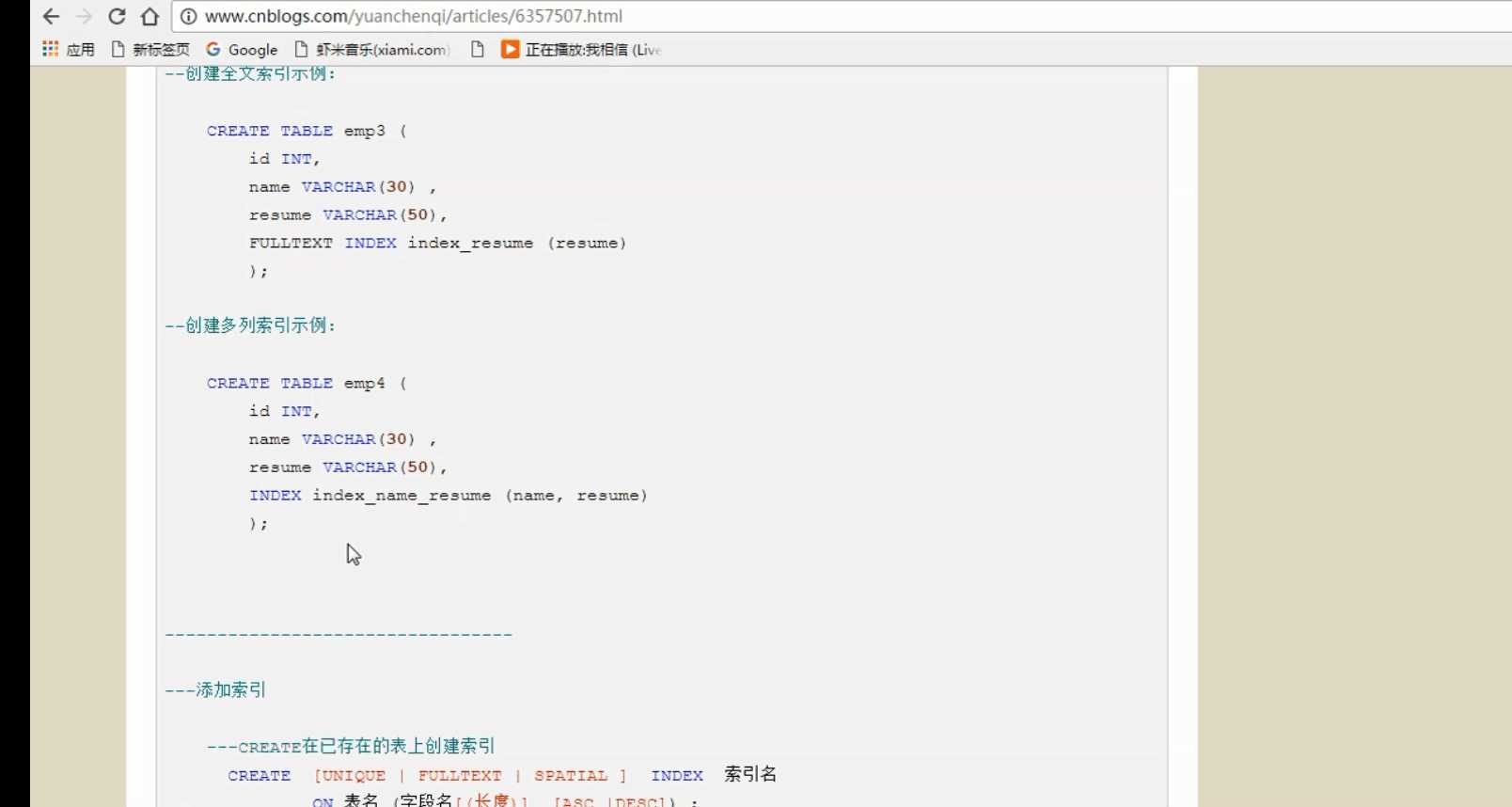Click the heading ---添加索引
Image resolution: width=1512 pixels, height=807 pixels.
pyautogui.click(x=215, y=689)
